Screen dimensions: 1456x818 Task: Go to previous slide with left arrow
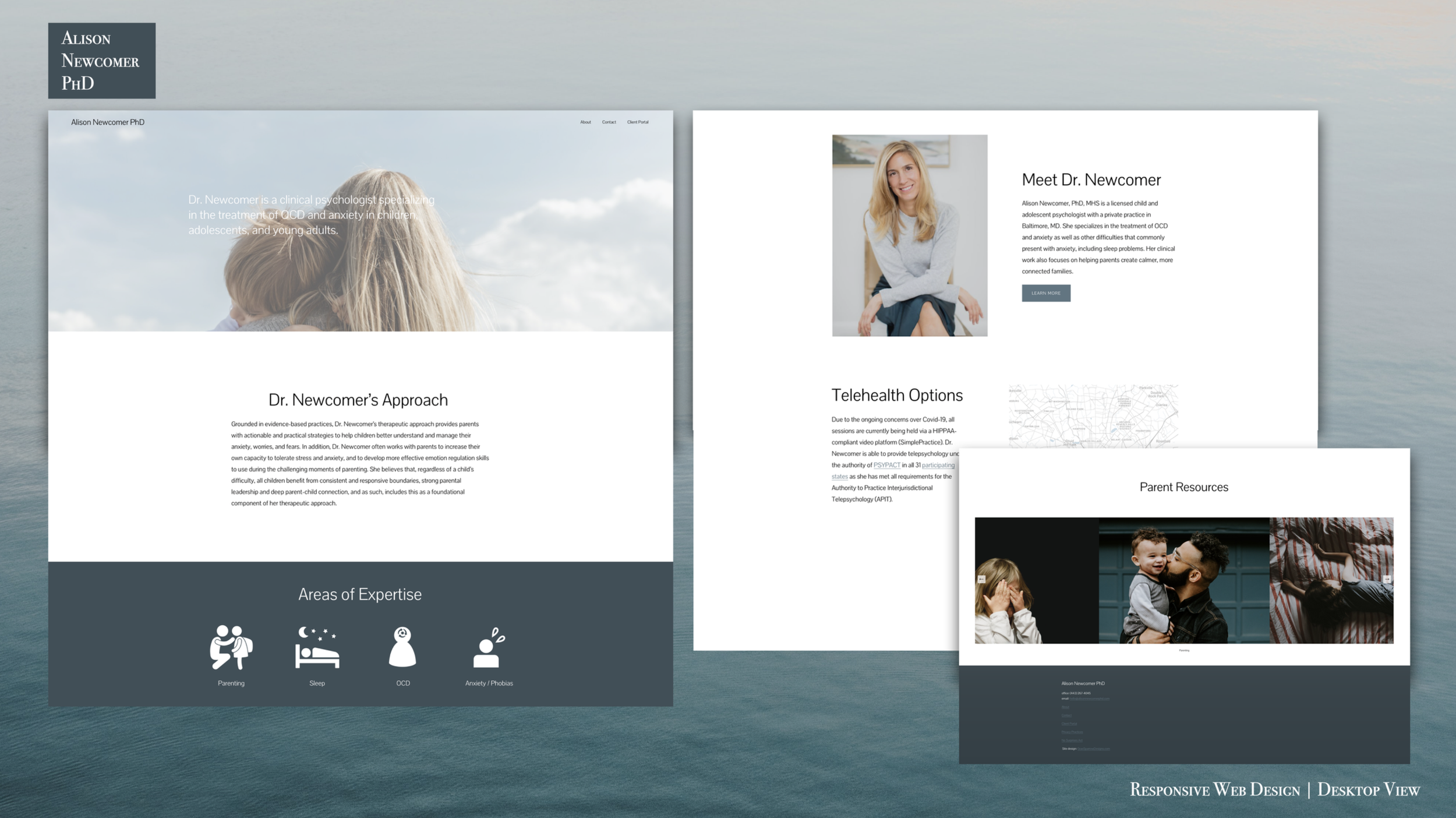point(981,579)
